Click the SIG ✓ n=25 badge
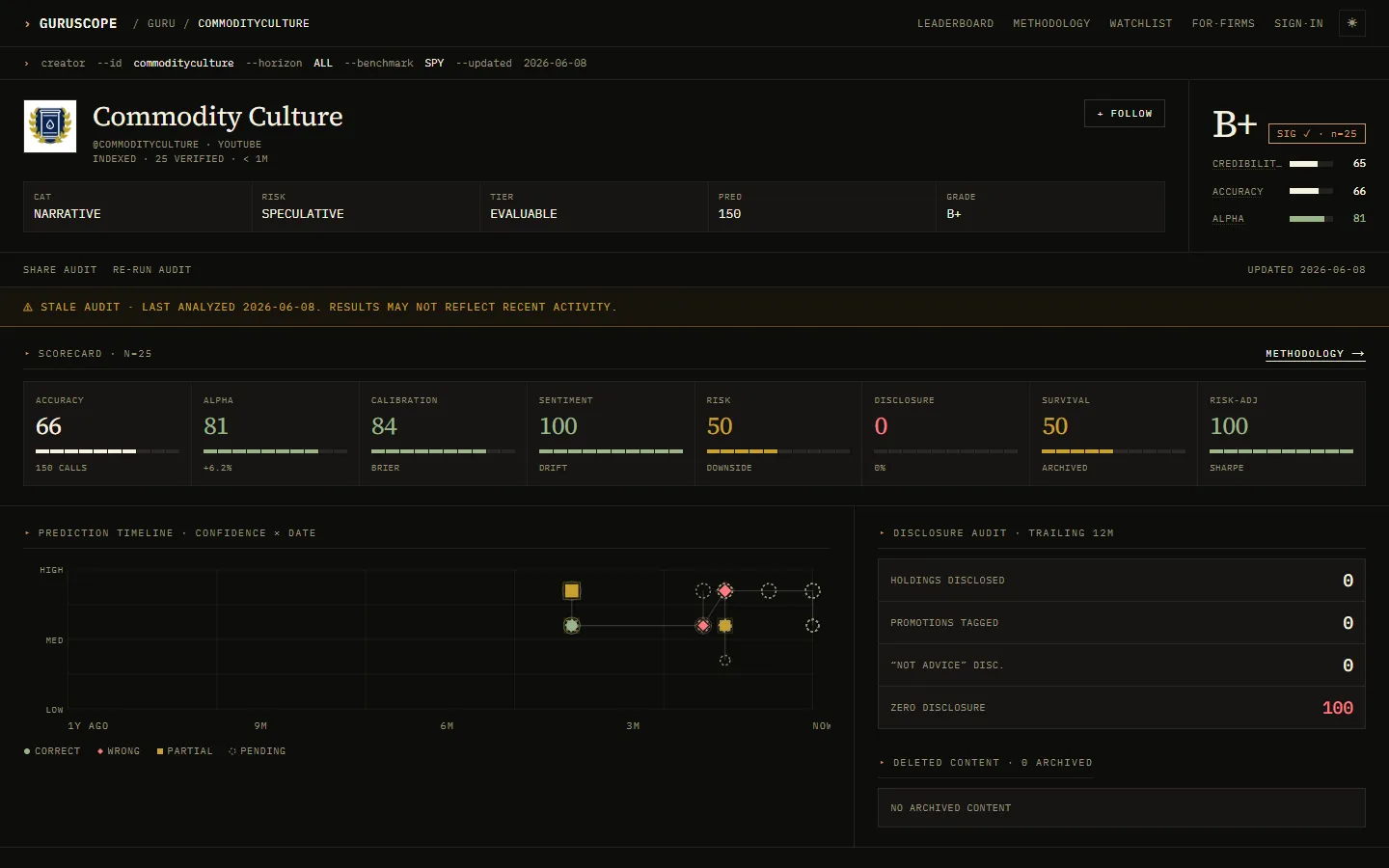 [1317, 134]
